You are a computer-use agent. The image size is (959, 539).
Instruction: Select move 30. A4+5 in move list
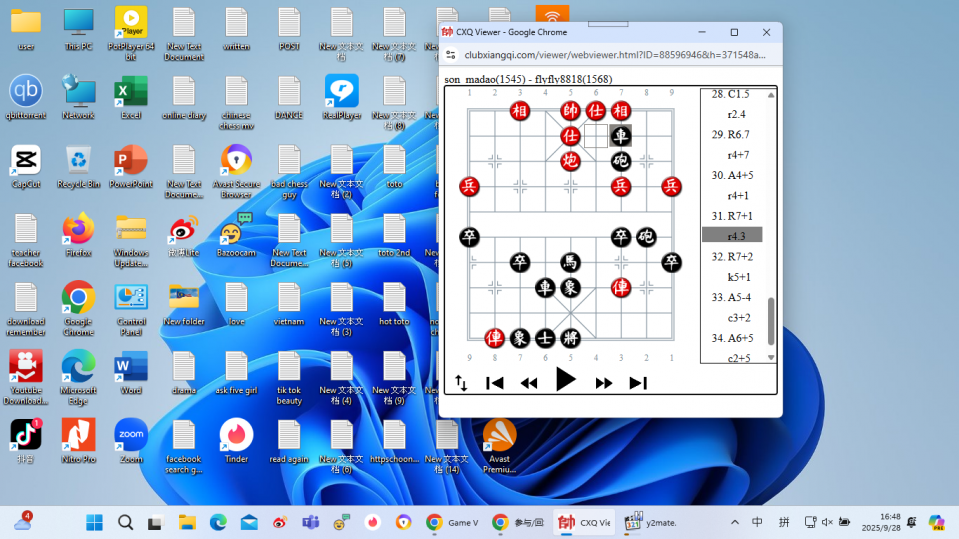[x=732, y=175]
